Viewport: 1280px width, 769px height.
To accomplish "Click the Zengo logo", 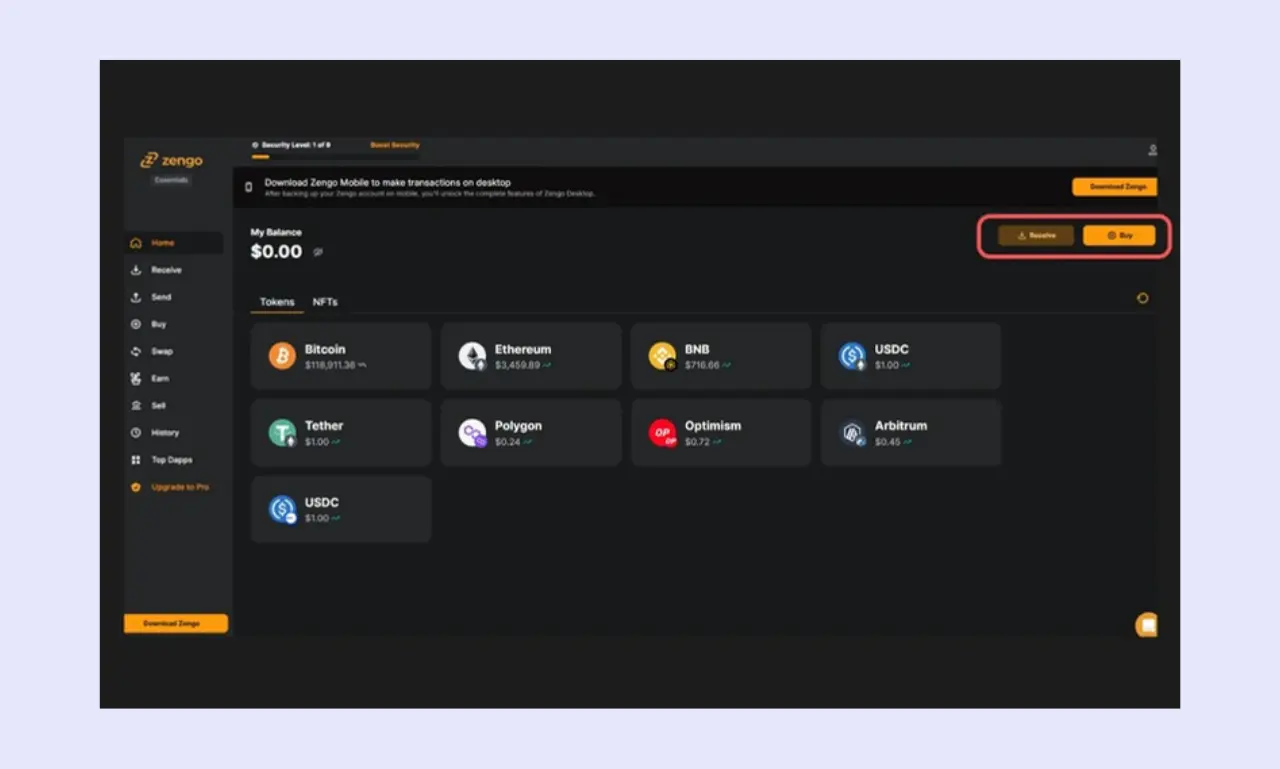I will coord(171,160).
